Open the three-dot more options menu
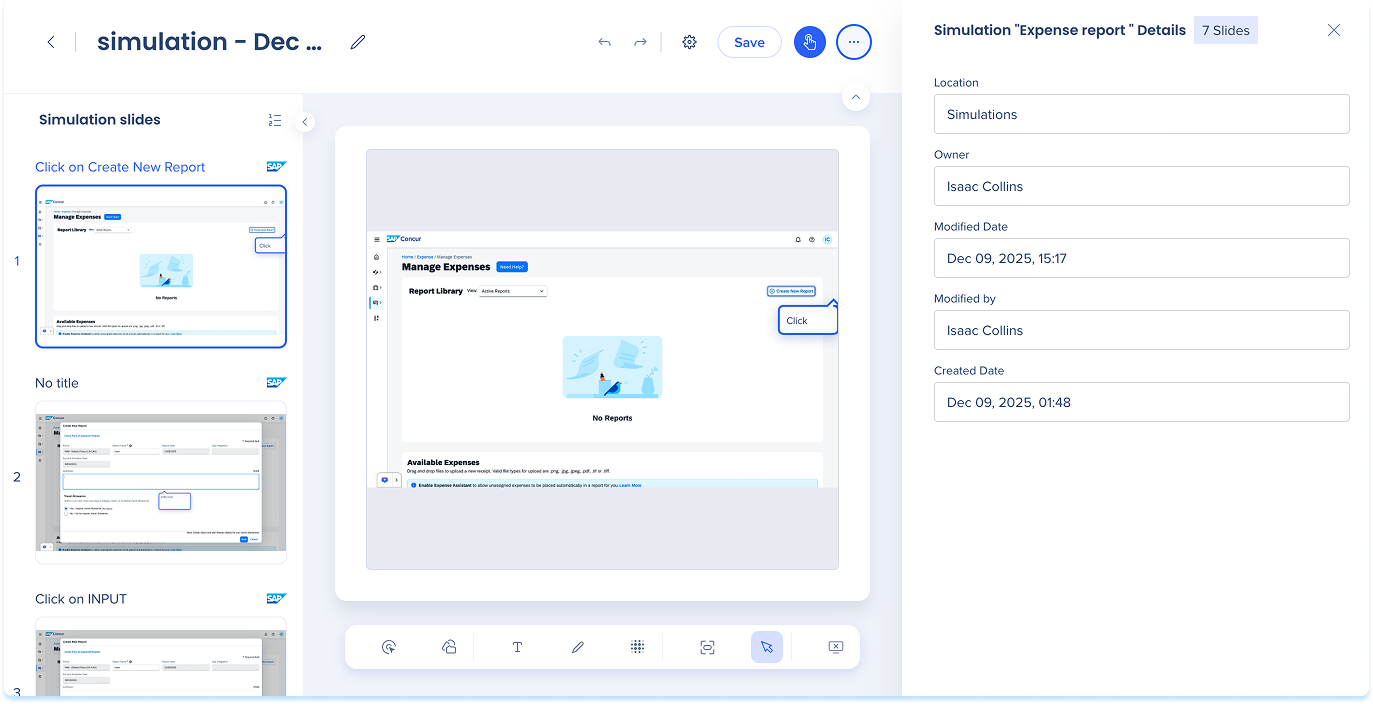This screenshot has width=1373, height=704. pos(853,42)
